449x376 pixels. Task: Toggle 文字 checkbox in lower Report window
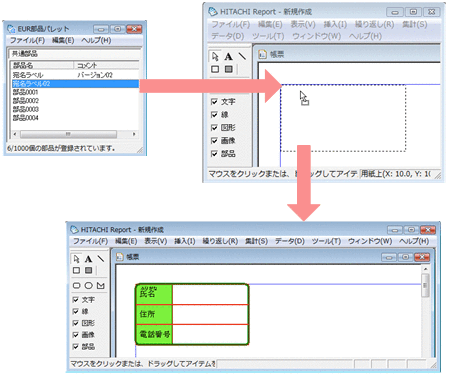click(76, 300)
